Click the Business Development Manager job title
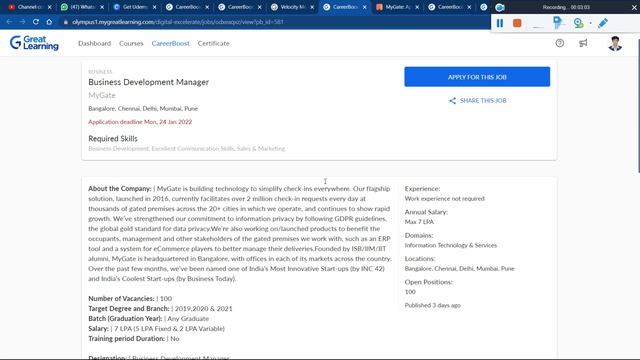This screenshot has width=640, height=360. [x=149, y=82]
